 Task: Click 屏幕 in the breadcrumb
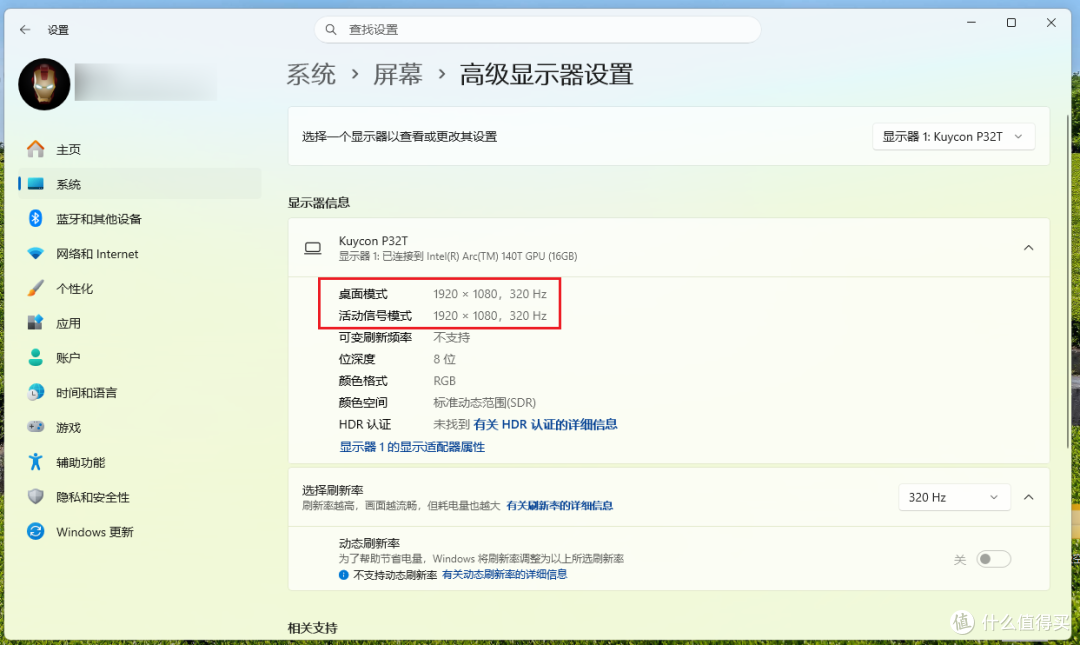pyautogui.click(x=398, y=74)
